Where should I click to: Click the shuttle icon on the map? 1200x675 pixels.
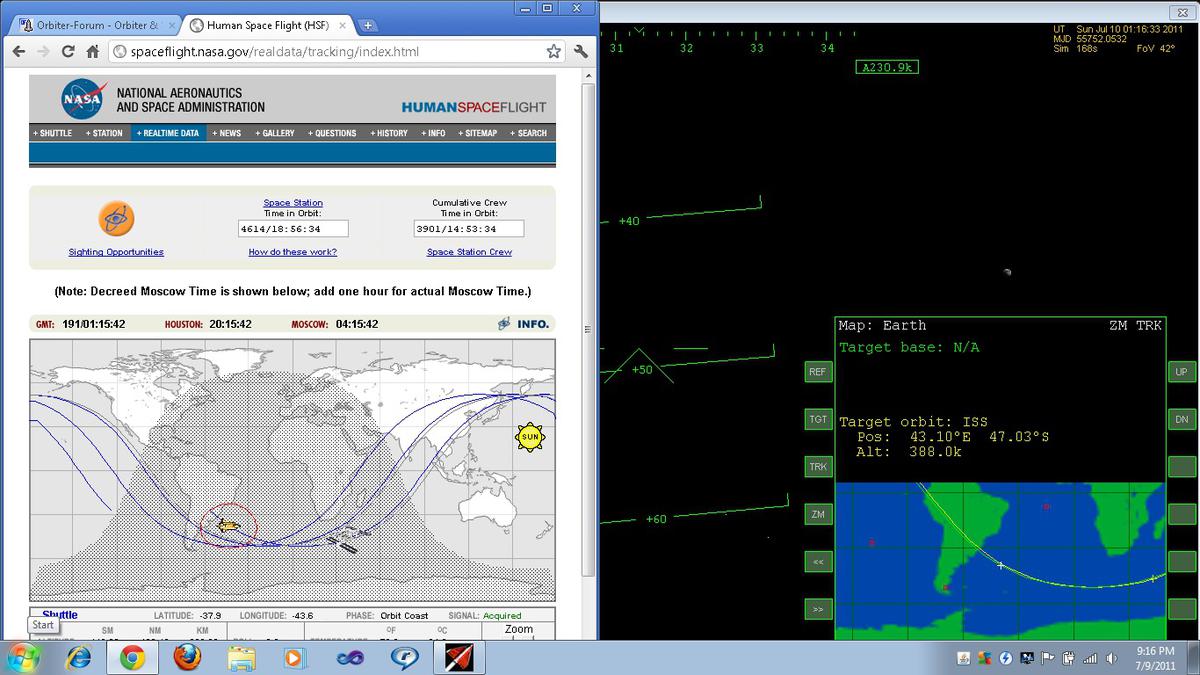pyautogui.click(x=229, y=525)
